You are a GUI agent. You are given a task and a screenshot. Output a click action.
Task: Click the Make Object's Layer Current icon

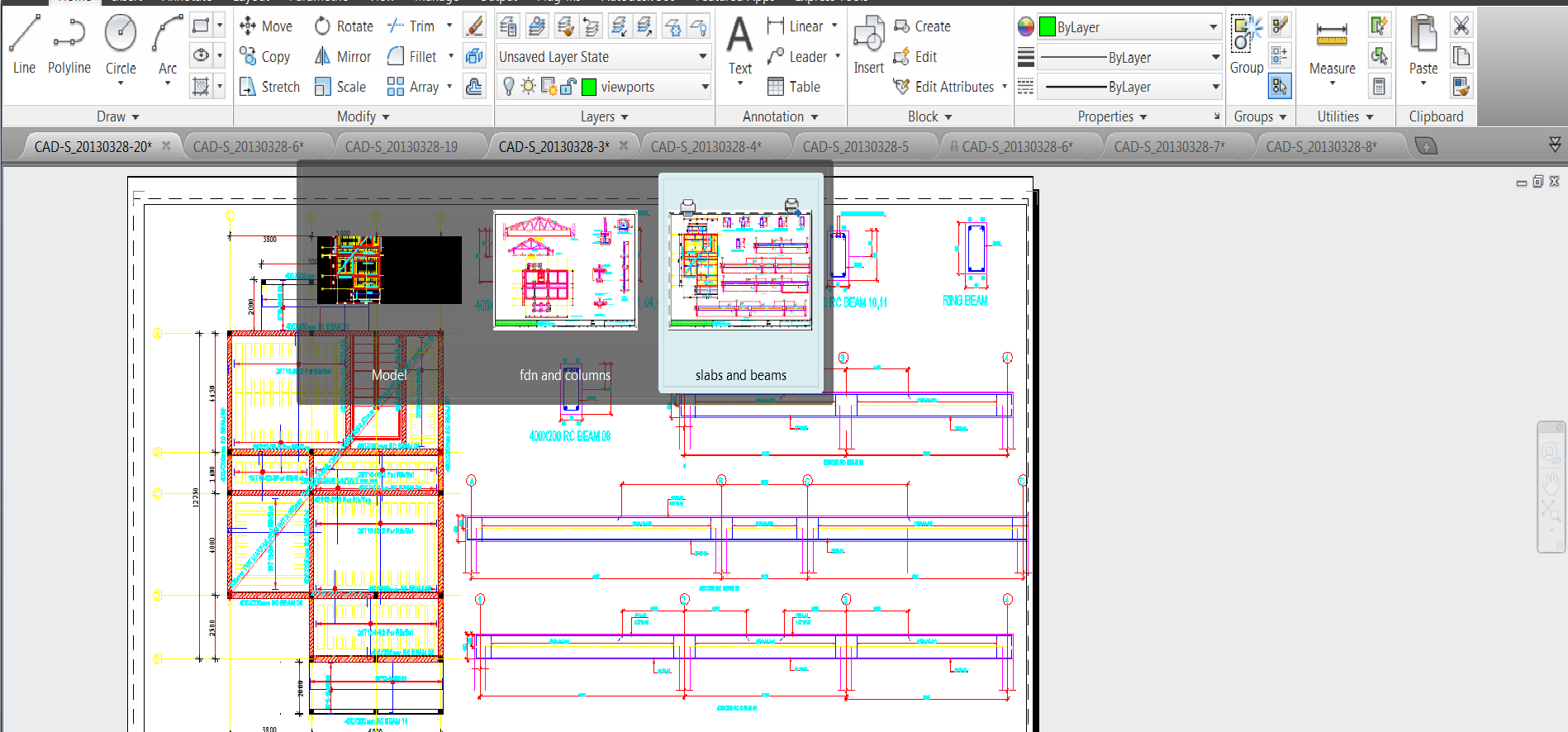click(x=536, y=26)
